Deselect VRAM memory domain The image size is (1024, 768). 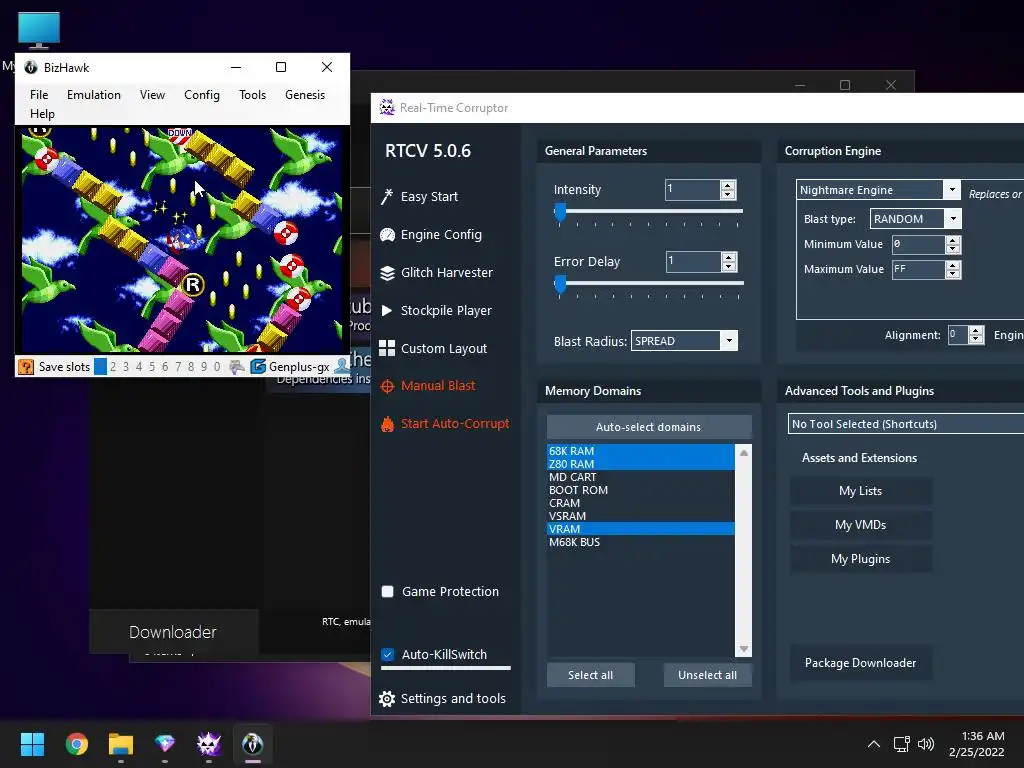pyautogui.click(x=641, y=529)
